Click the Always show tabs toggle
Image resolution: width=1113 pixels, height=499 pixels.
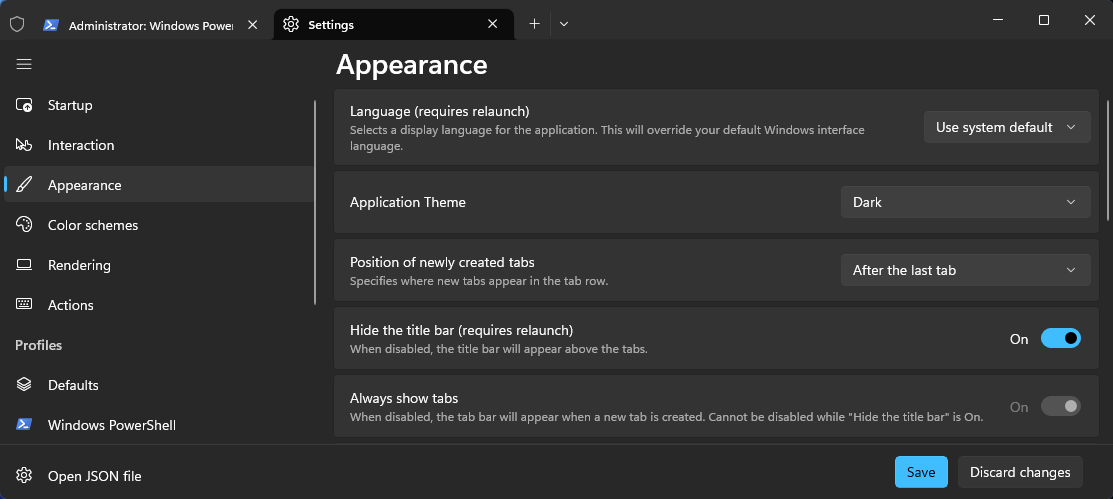click(1060, 407)
